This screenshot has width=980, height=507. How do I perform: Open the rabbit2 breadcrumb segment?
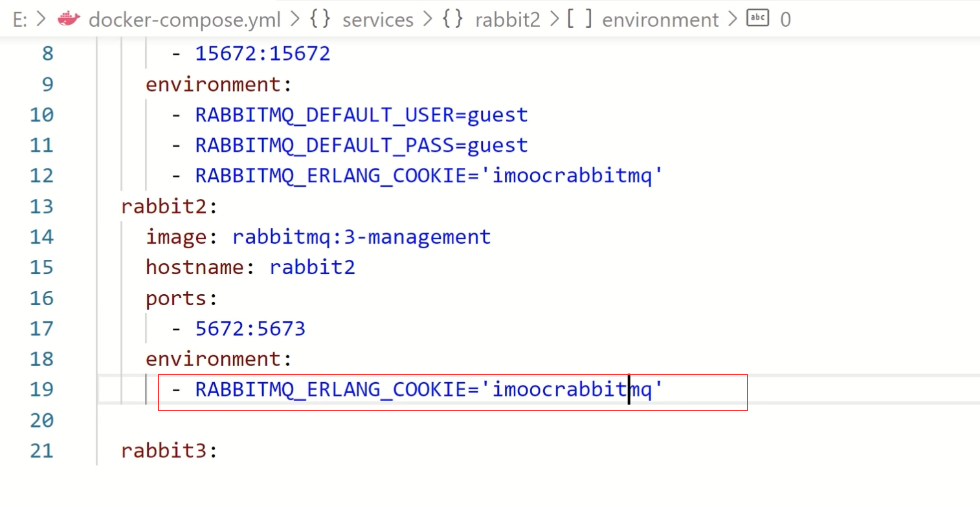click(507, 20)
